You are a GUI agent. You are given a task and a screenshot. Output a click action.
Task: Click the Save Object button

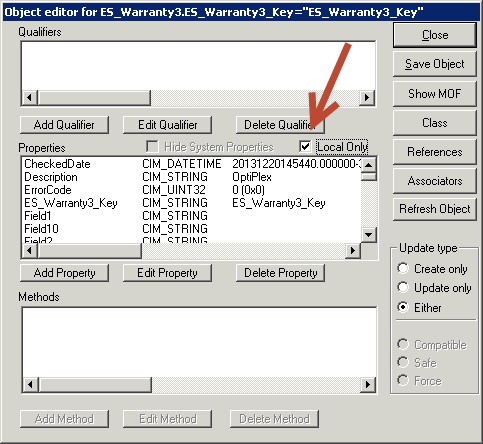435,64
